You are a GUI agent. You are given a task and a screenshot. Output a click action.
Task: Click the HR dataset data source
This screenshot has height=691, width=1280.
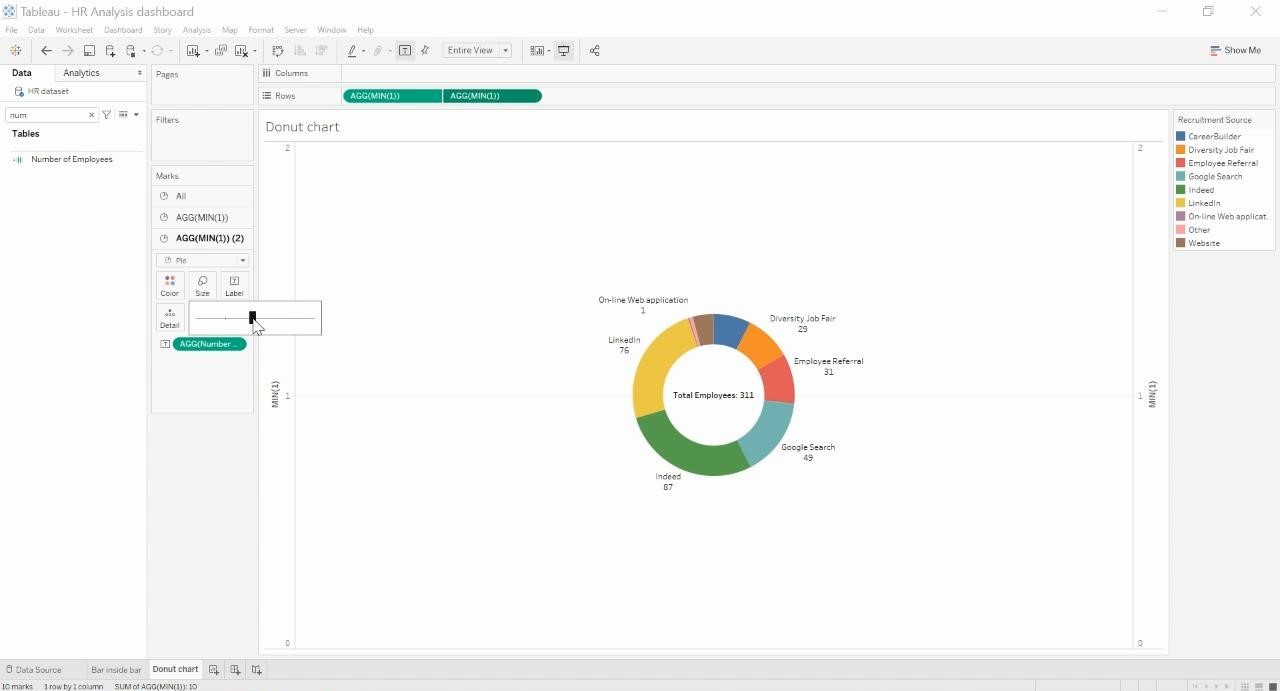click(48, 91)
